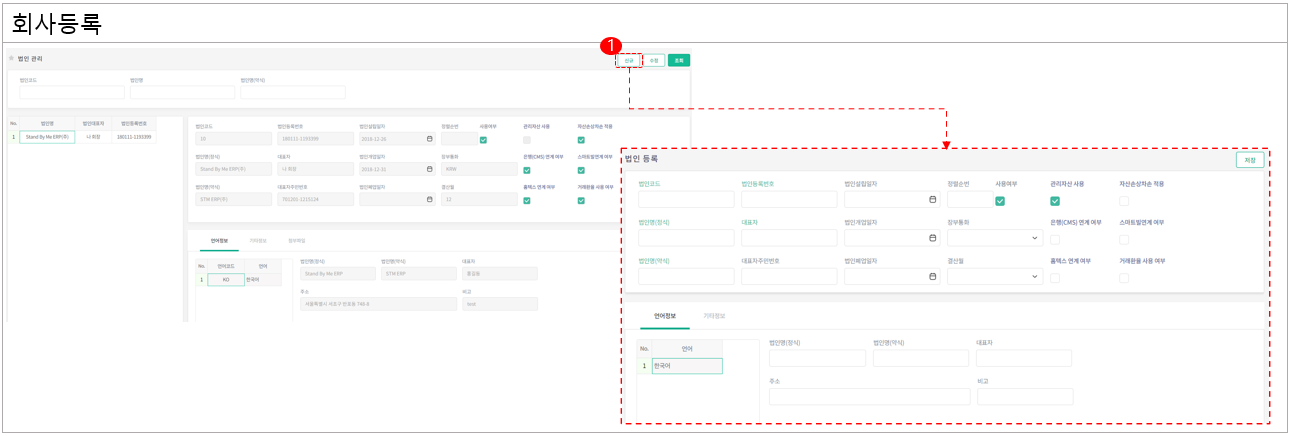
Task: Select Stand By Me ERP(주) row in list
Action: click(x=47, y=137)
